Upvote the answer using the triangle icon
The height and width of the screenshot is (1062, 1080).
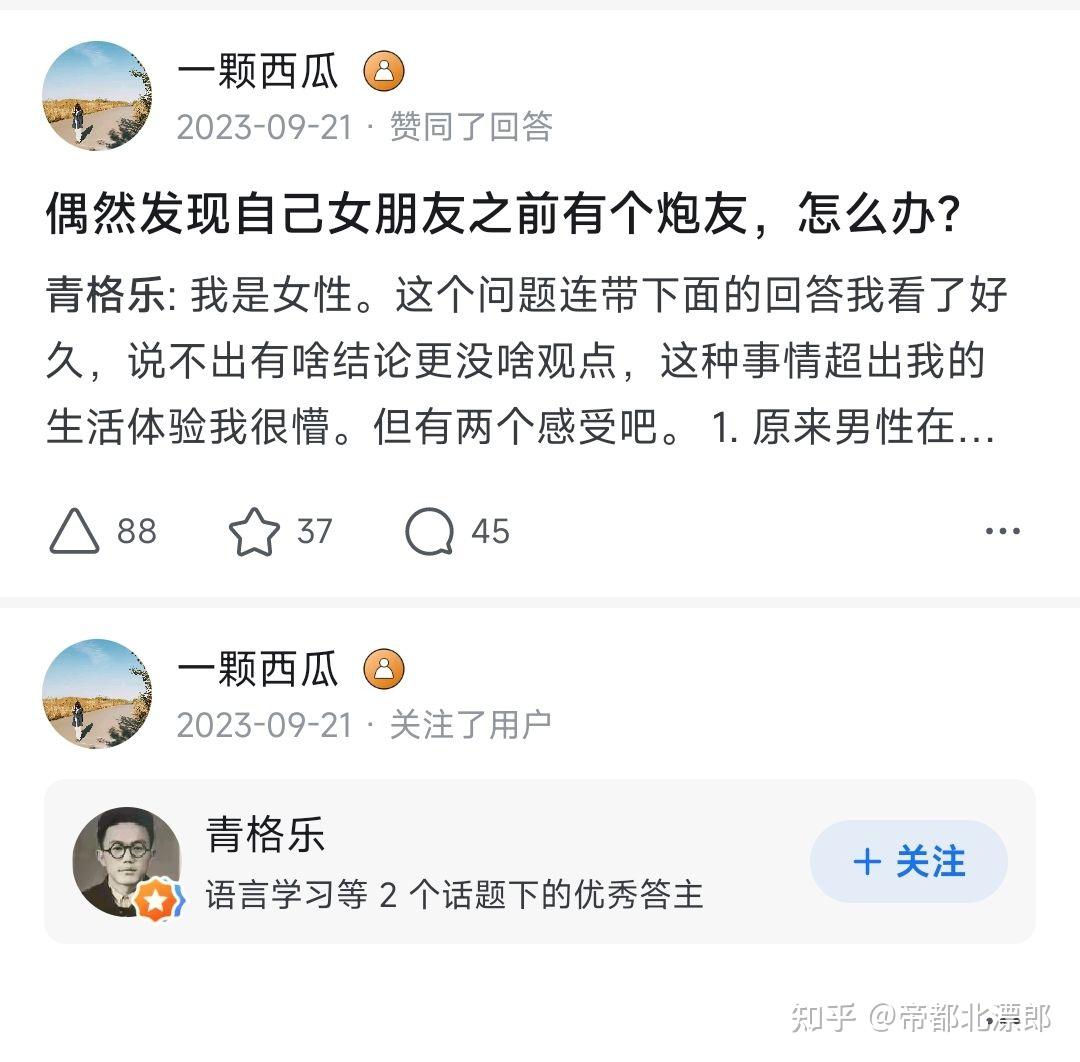click(74, 531)
